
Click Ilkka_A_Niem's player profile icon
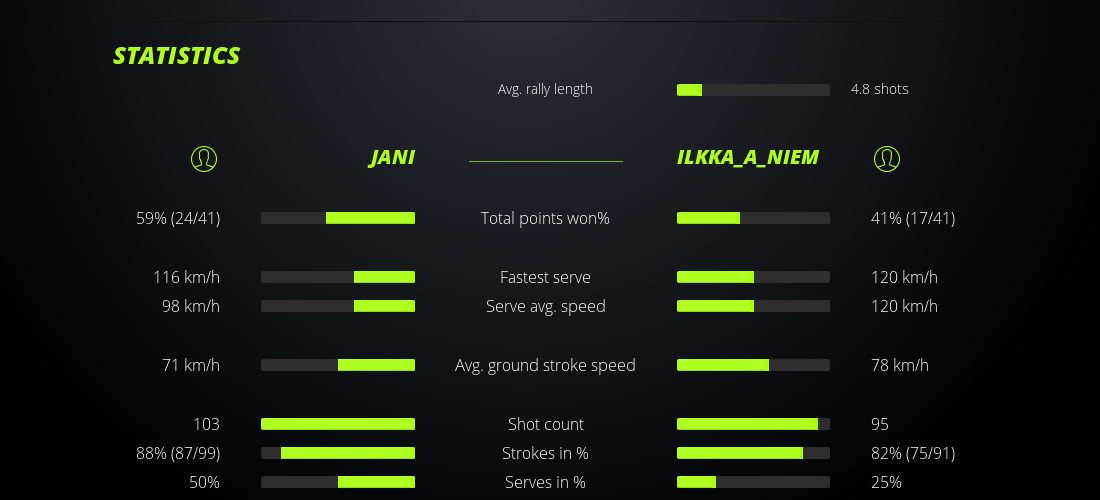coord(887,158)
